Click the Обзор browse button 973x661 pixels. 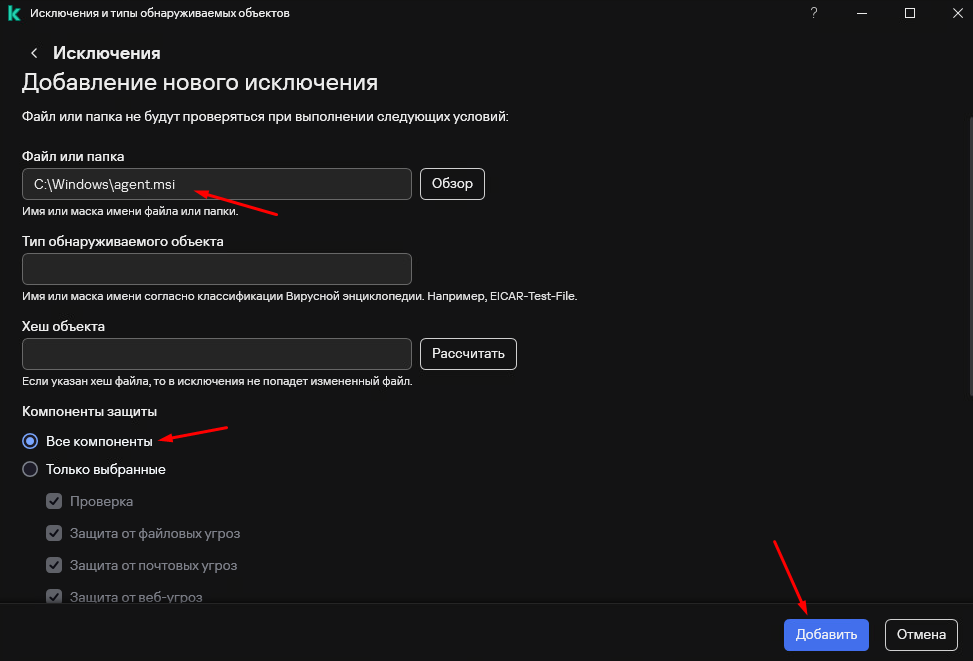[x=452, y=184]
